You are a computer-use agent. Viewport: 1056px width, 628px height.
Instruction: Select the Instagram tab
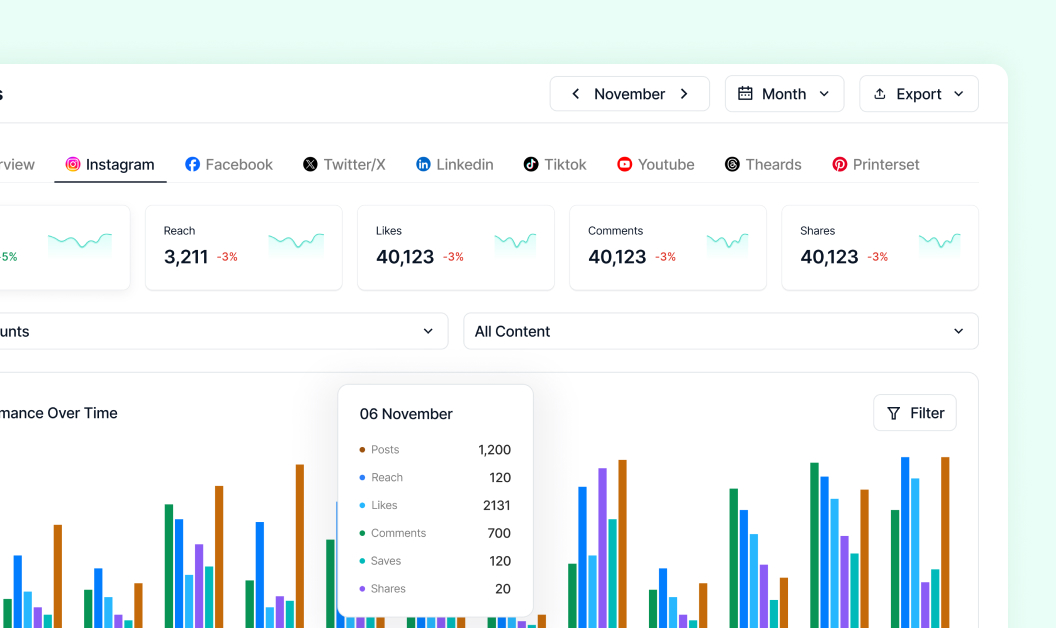click(110, 164)
